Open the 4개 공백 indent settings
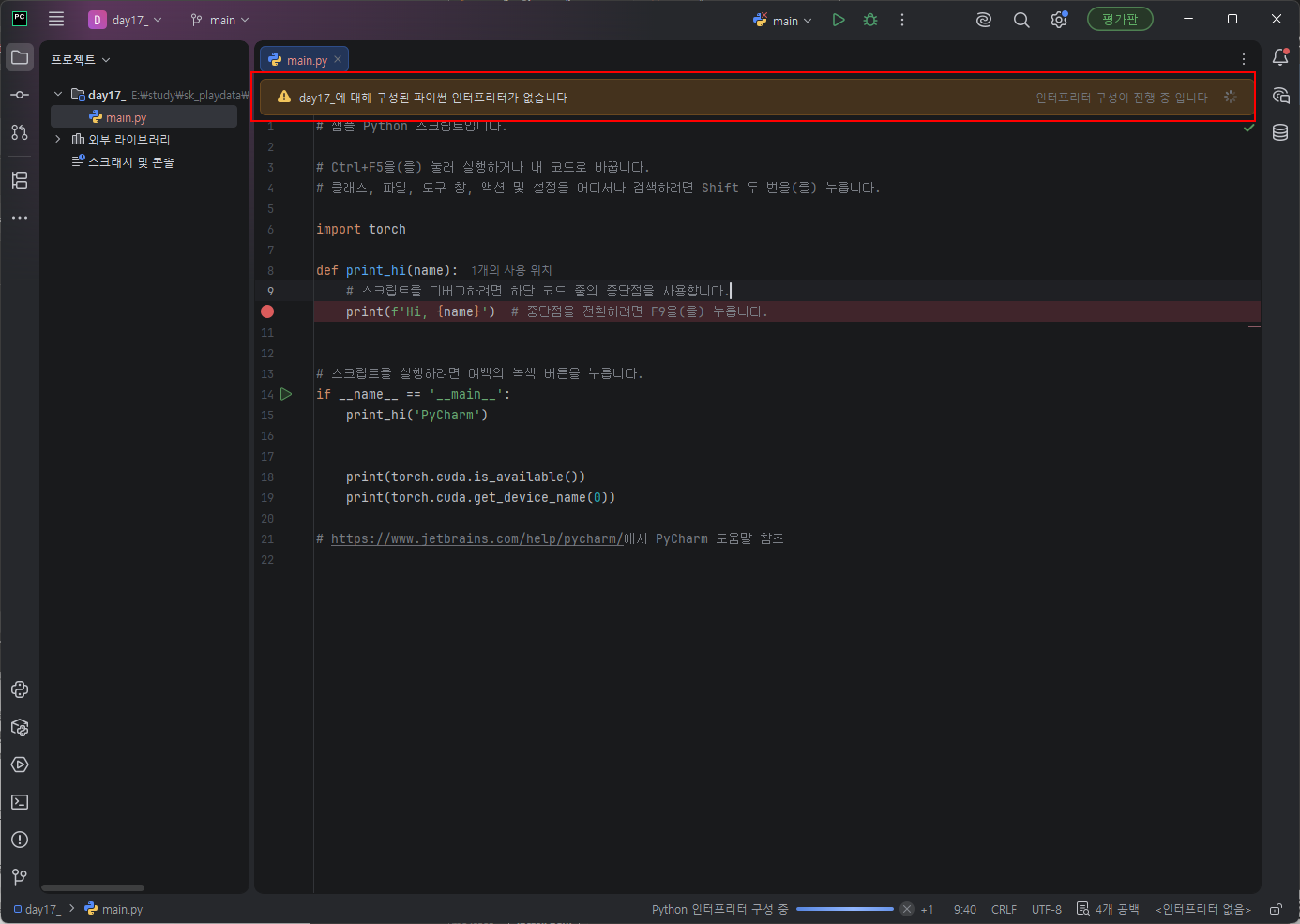1300x924 pixels. pyautogui.click(x=1108, y=909)
